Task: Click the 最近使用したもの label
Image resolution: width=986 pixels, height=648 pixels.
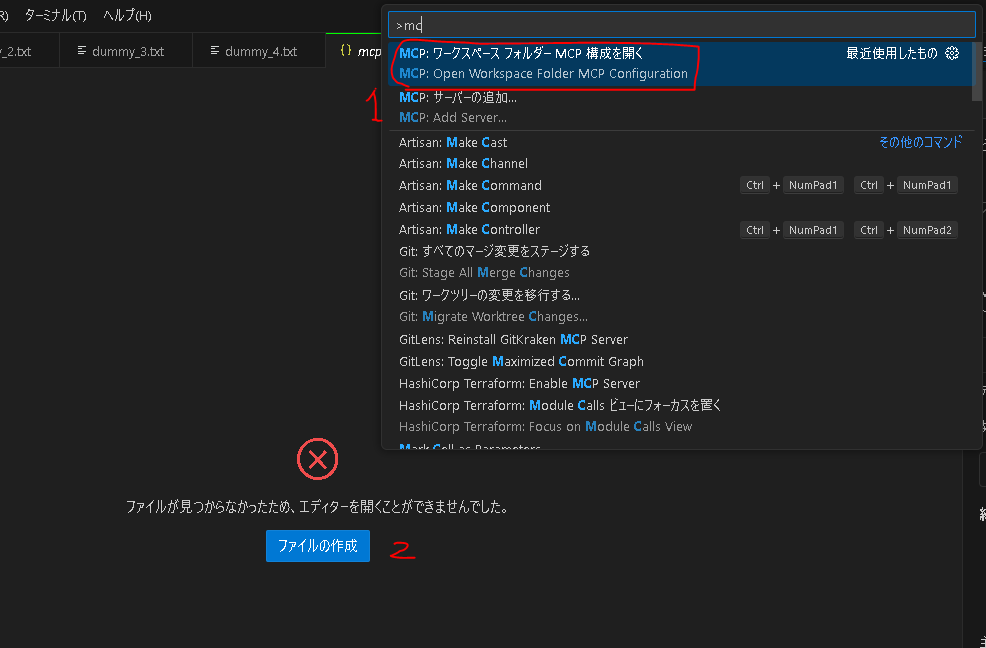Action: point(892,53)
